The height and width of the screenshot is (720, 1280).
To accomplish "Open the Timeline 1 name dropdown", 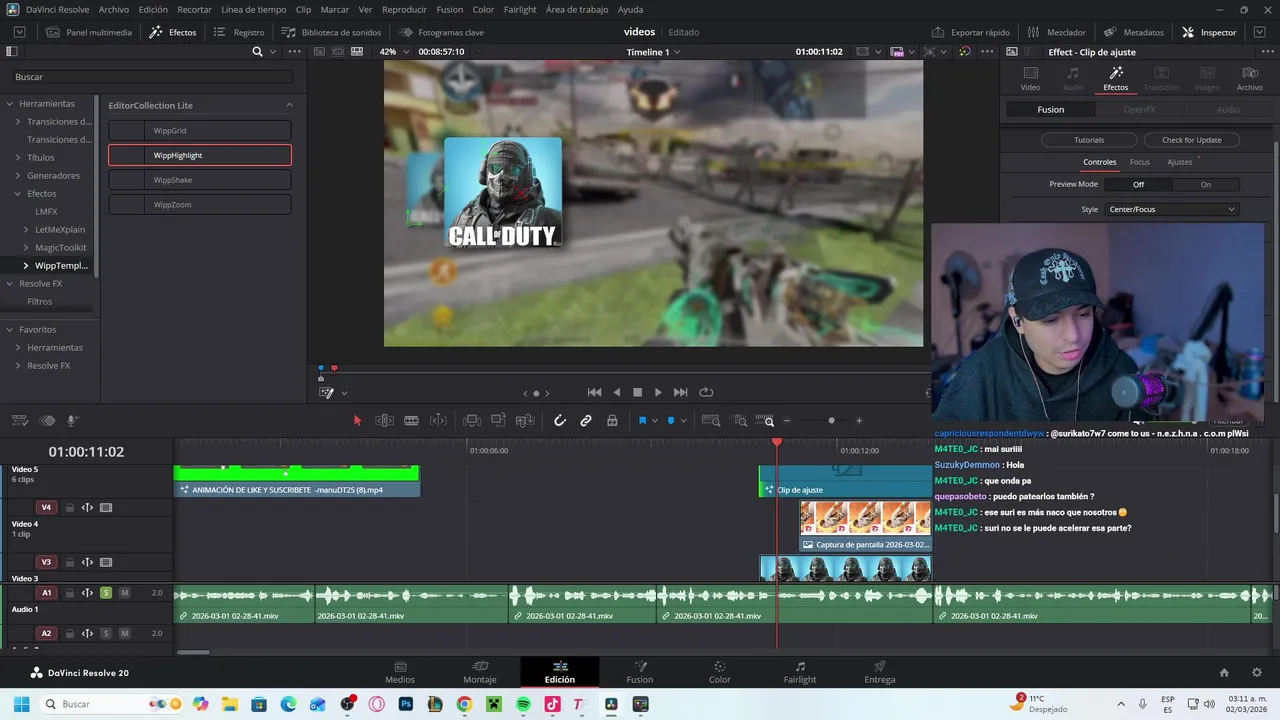I will click(x=653, y=52).
